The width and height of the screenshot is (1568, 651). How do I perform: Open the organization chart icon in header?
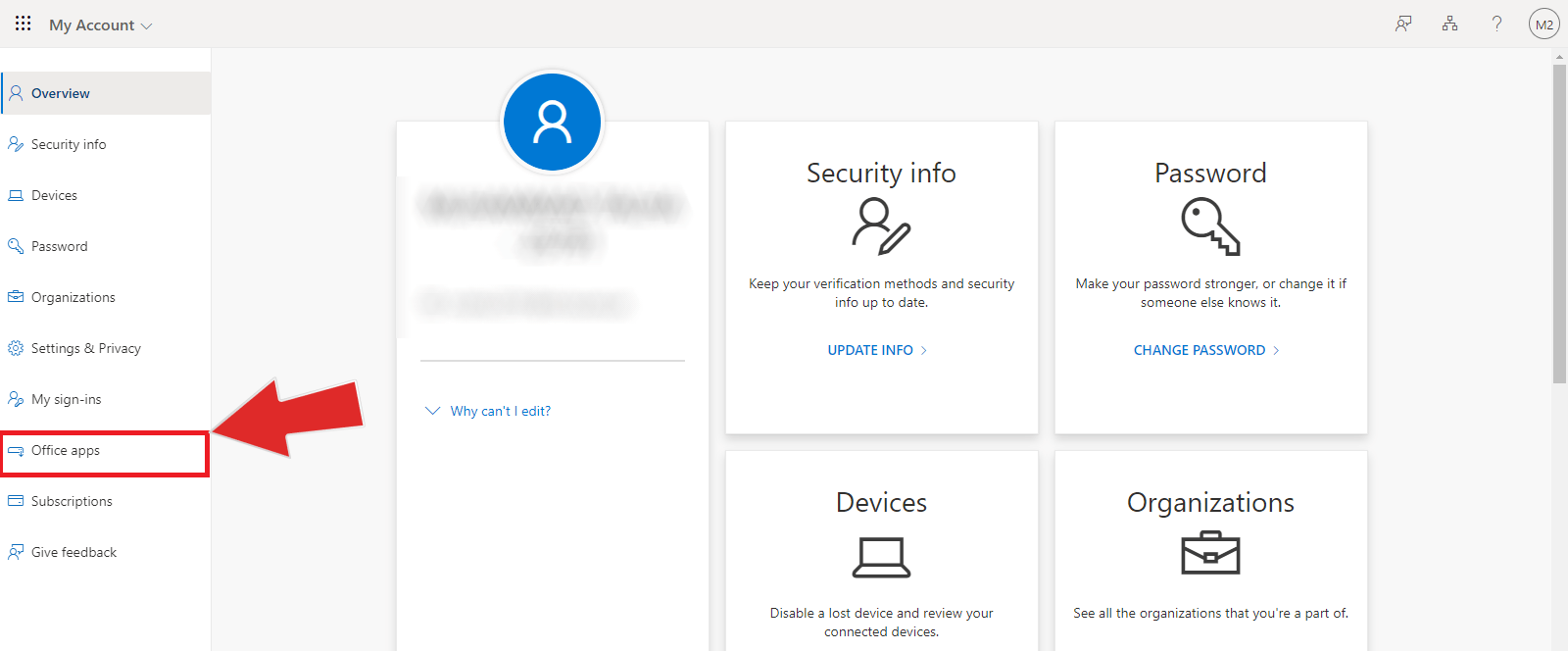point(1450,25)
